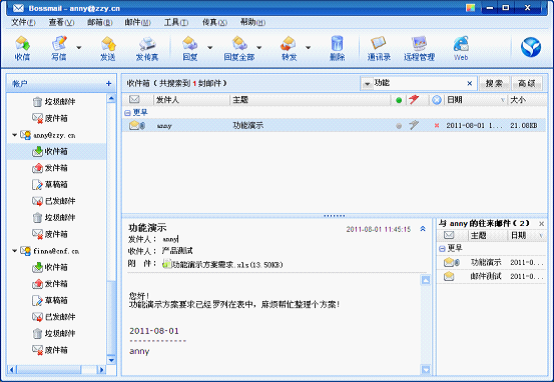554x382 pixels.
Task: Click the 发传真 send fax icon
Action: click(x=147, y=48)
